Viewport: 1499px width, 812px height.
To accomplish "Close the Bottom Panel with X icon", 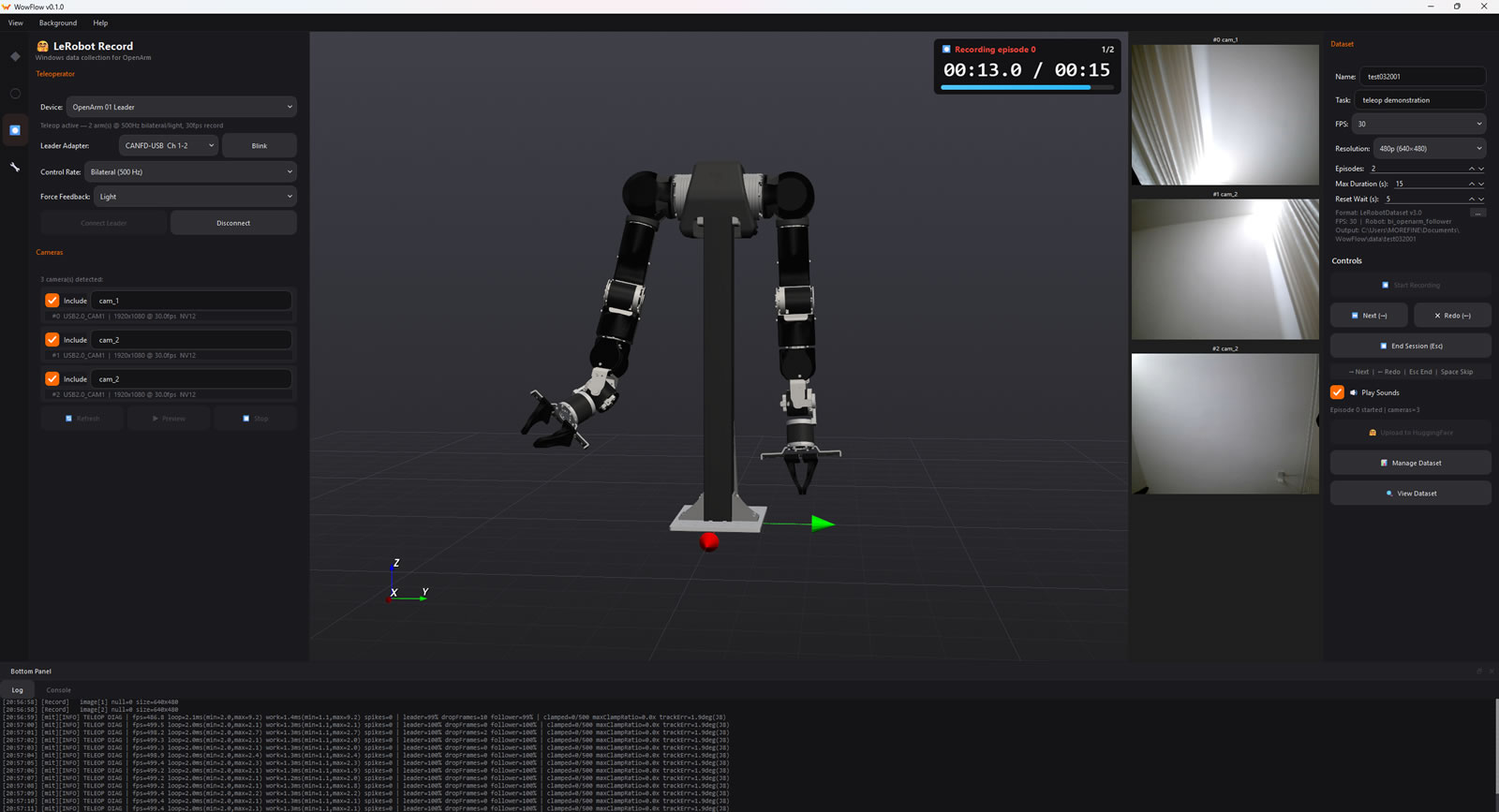I will (x=1491, y=671).
